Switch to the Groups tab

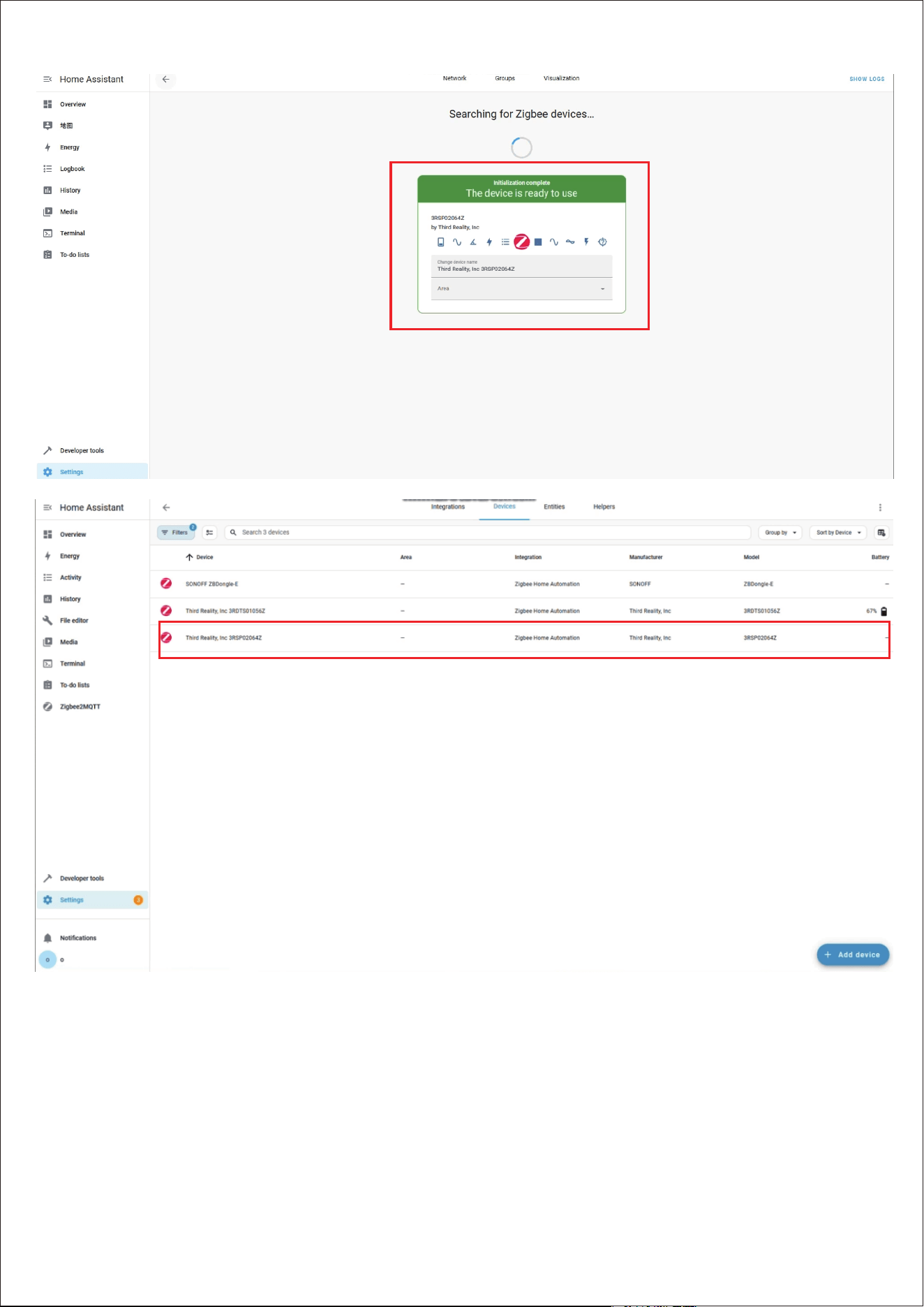[505, 78]
